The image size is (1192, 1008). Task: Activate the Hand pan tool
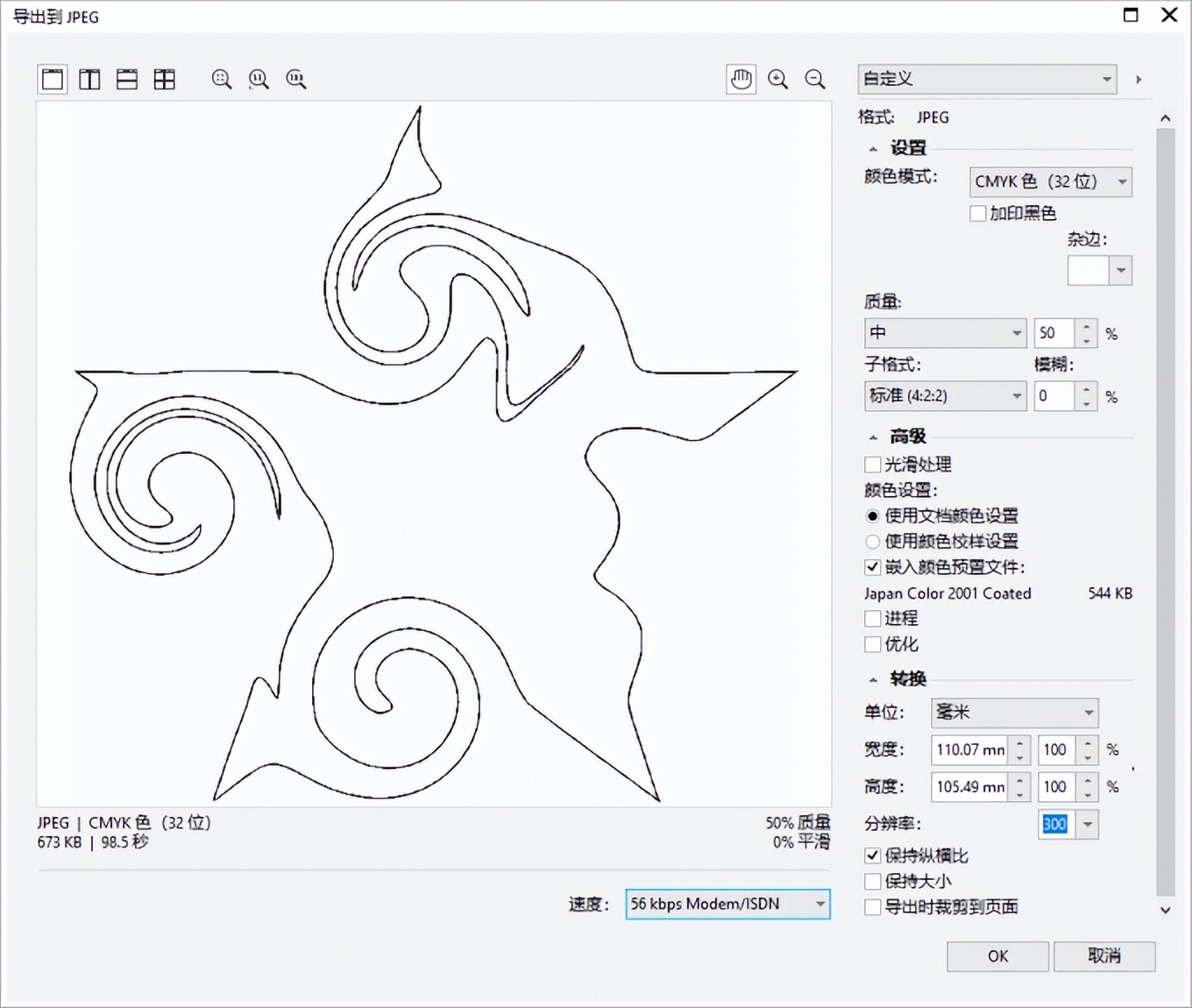click(741, 79)
